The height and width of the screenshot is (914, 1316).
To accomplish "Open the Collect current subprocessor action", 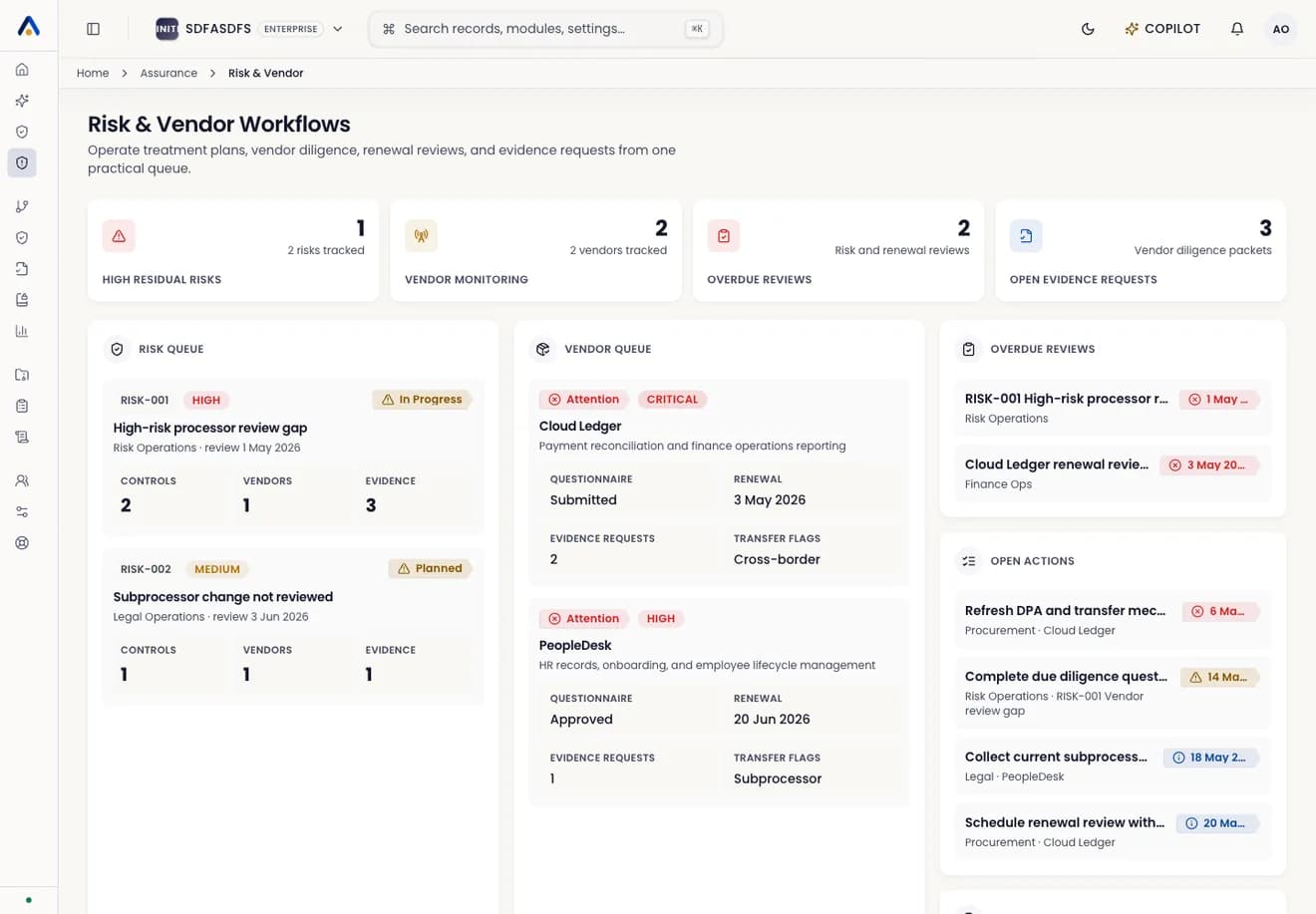I will (x=1113, y=766).
